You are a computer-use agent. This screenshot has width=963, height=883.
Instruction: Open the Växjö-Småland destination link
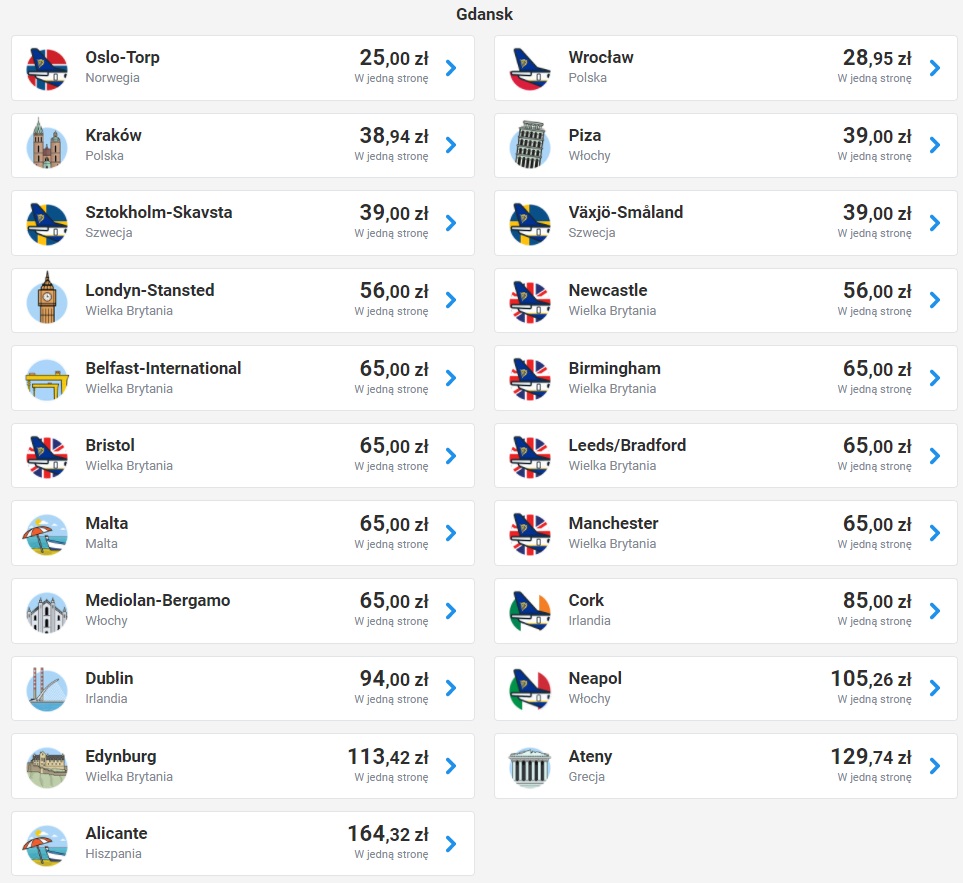click(625, 212)
